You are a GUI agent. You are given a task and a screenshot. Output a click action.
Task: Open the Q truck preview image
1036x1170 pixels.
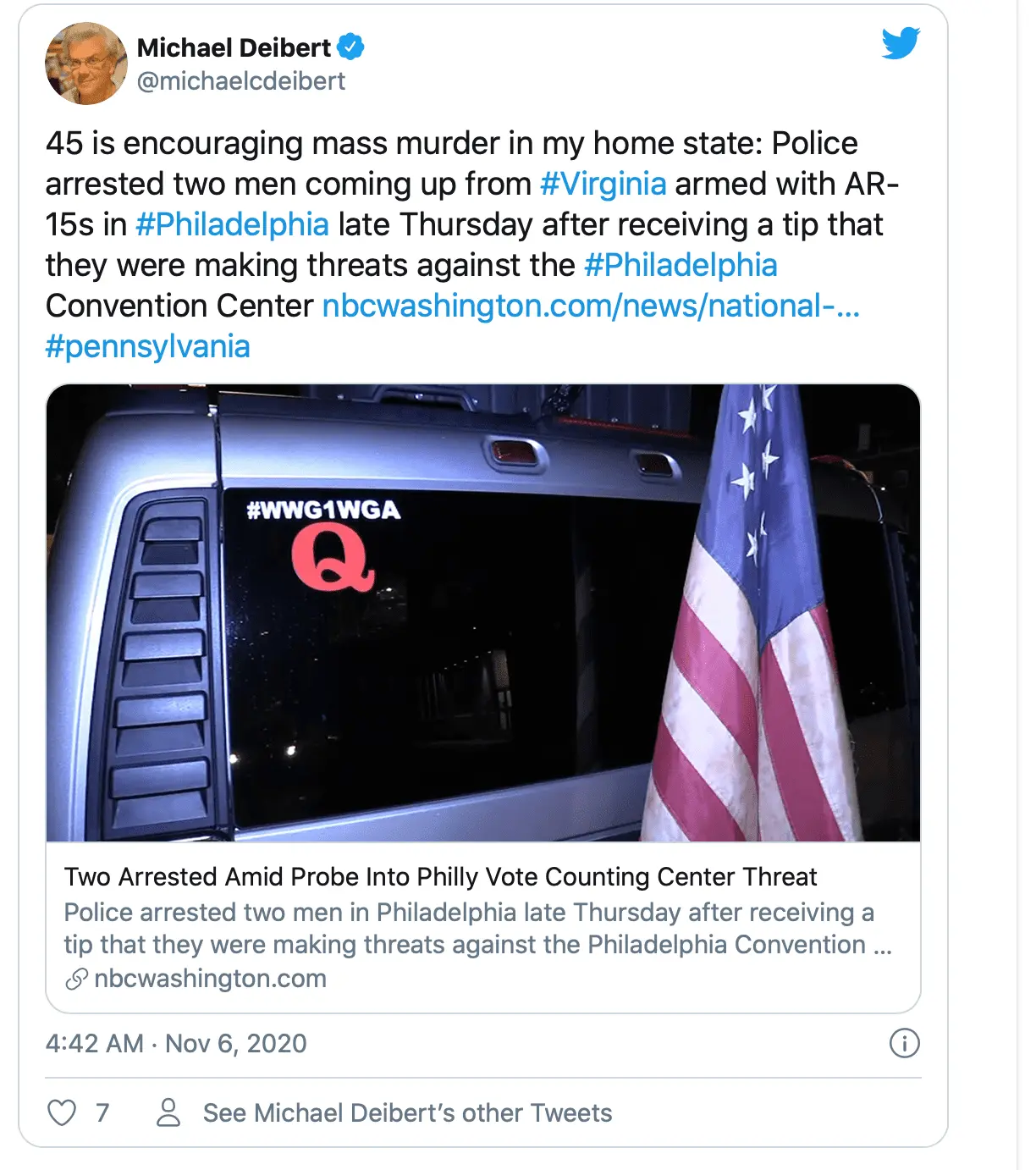(x=482, y=612)
